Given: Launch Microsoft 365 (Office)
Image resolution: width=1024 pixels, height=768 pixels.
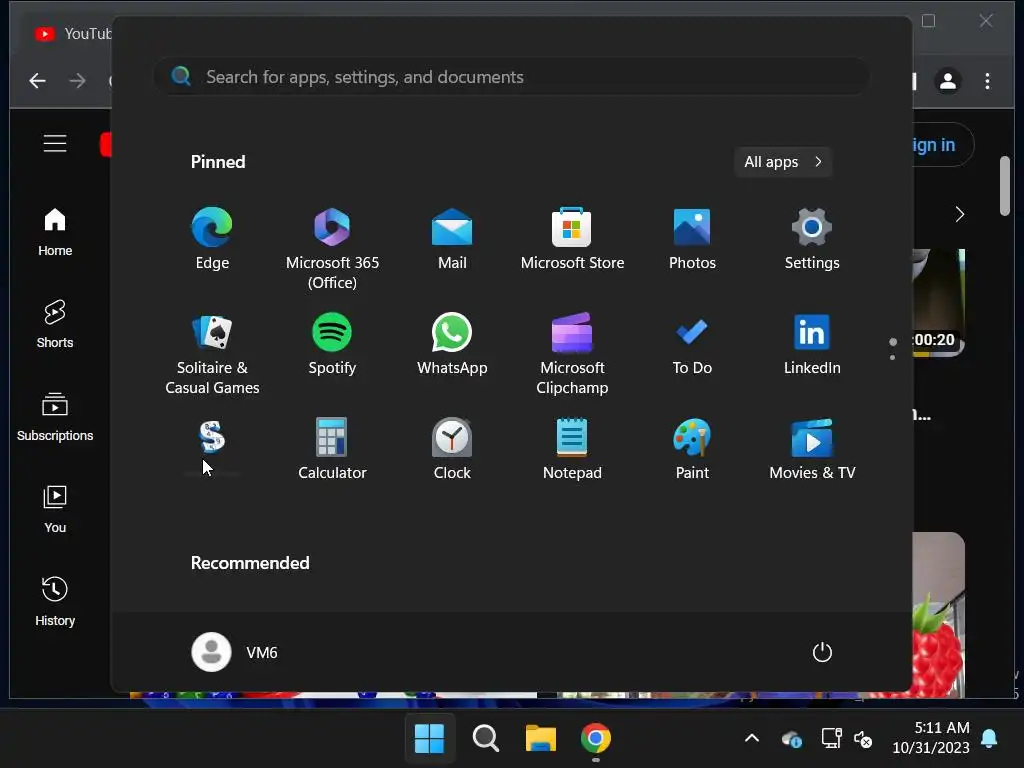Looking at the screenshot, I should coord(332,248).
